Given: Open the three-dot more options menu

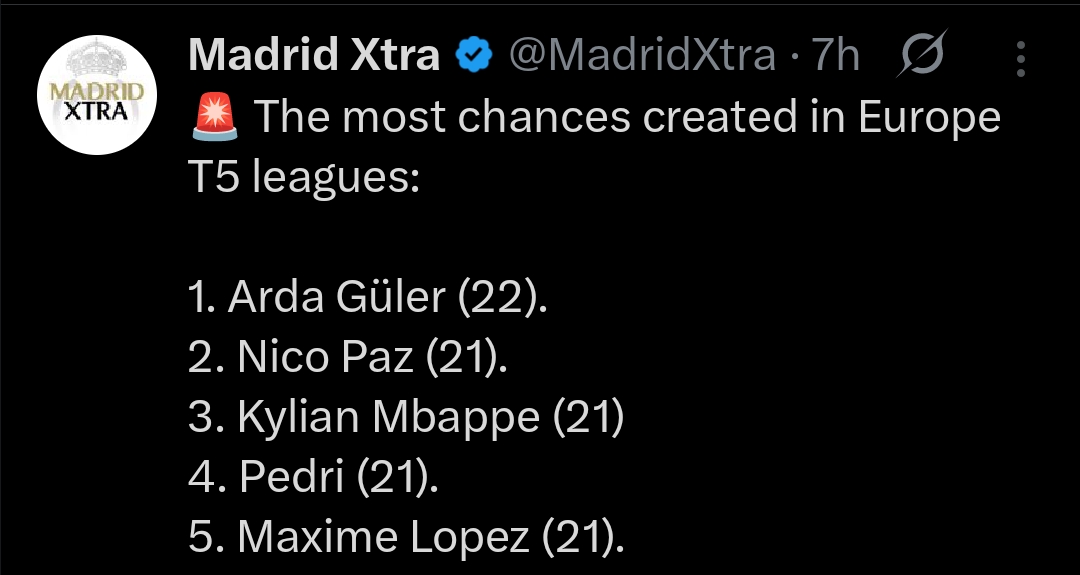Looking at the screenshot, I should coord(1020,58).
